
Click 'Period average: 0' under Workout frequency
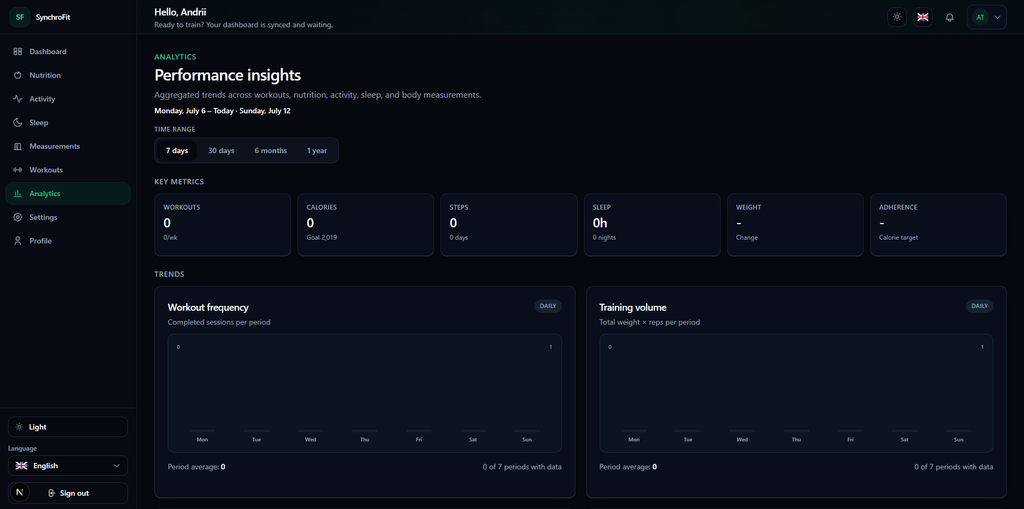coord(197,467)
